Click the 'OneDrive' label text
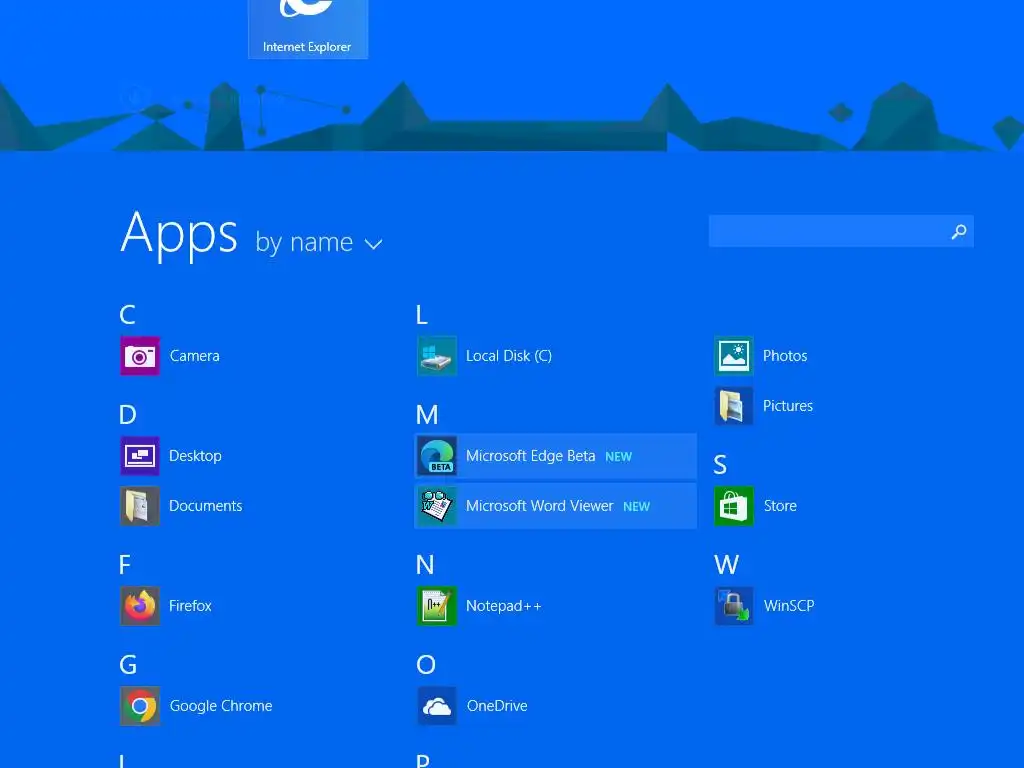Viewport: 1024px width, 768px height. 497,706
